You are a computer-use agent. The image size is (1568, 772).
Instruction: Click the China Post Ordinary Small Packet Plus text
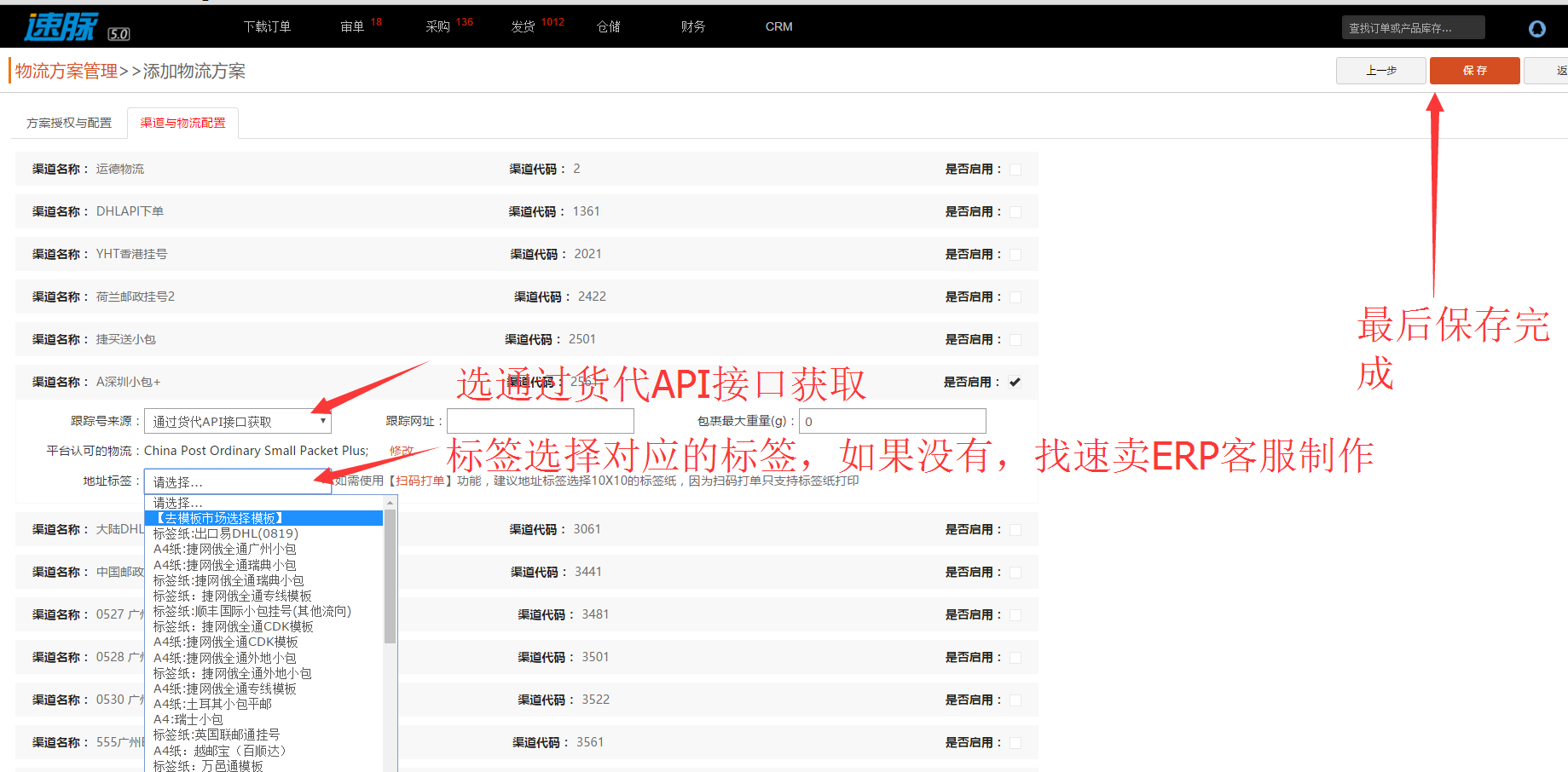click(x=256, y=451)
